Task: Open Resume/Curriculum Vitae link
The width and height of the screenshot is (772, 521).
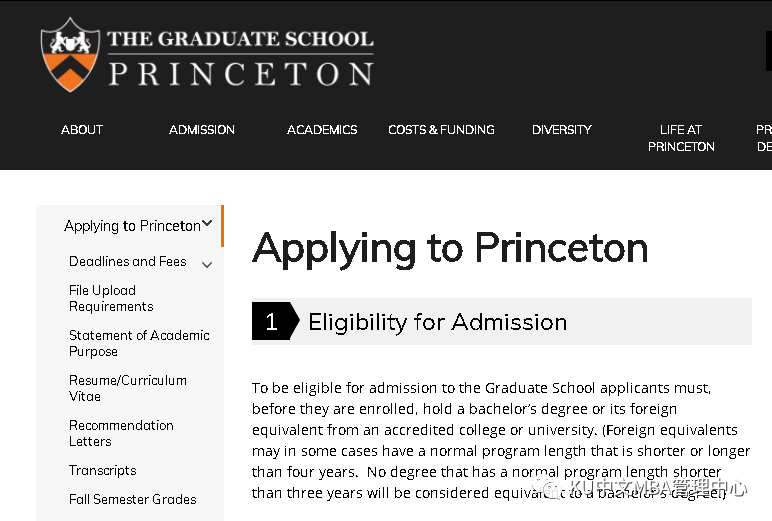Action: click(x=127, y=388)
